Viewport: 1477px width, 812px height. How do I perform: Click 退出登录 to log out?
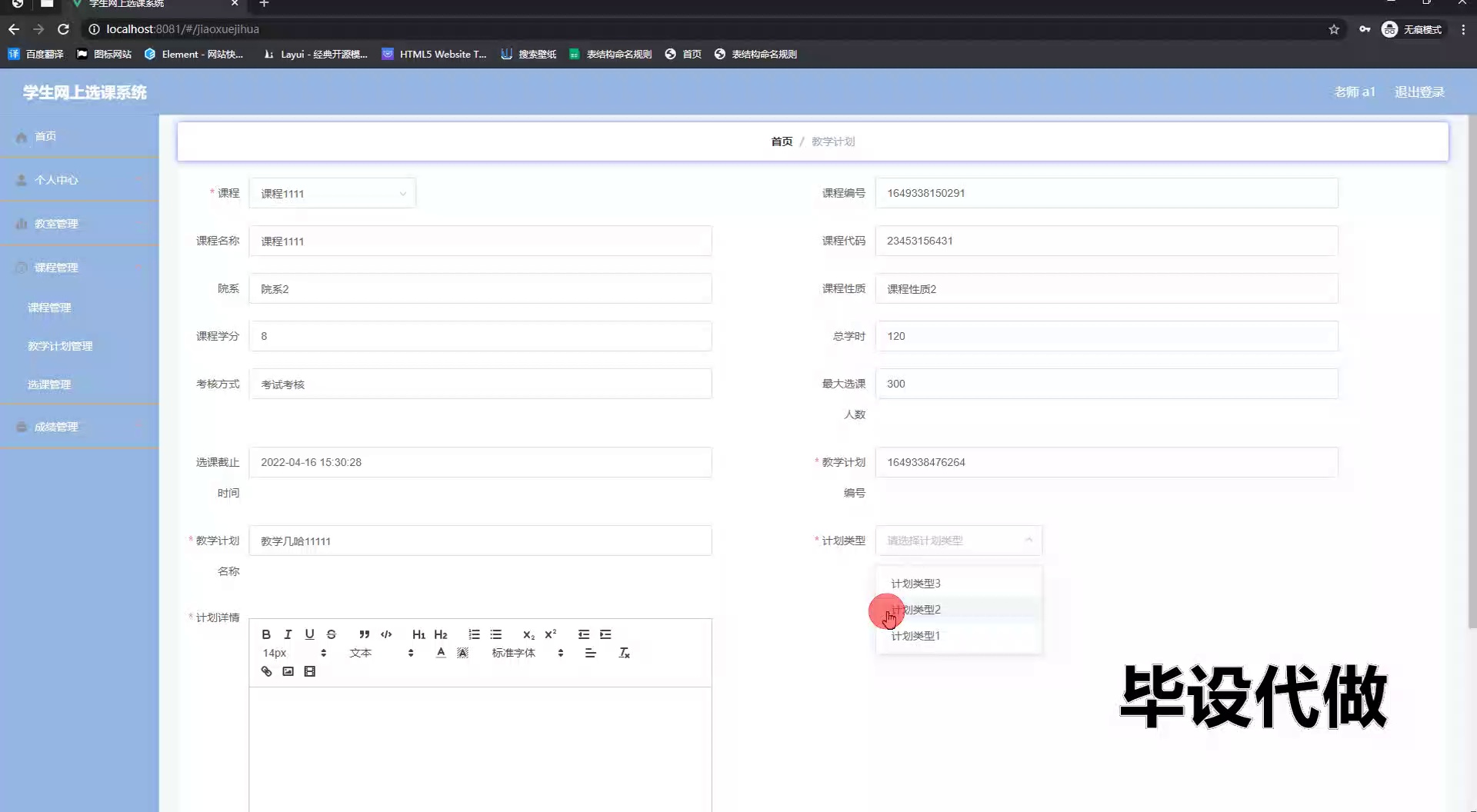click(1419, 92)
